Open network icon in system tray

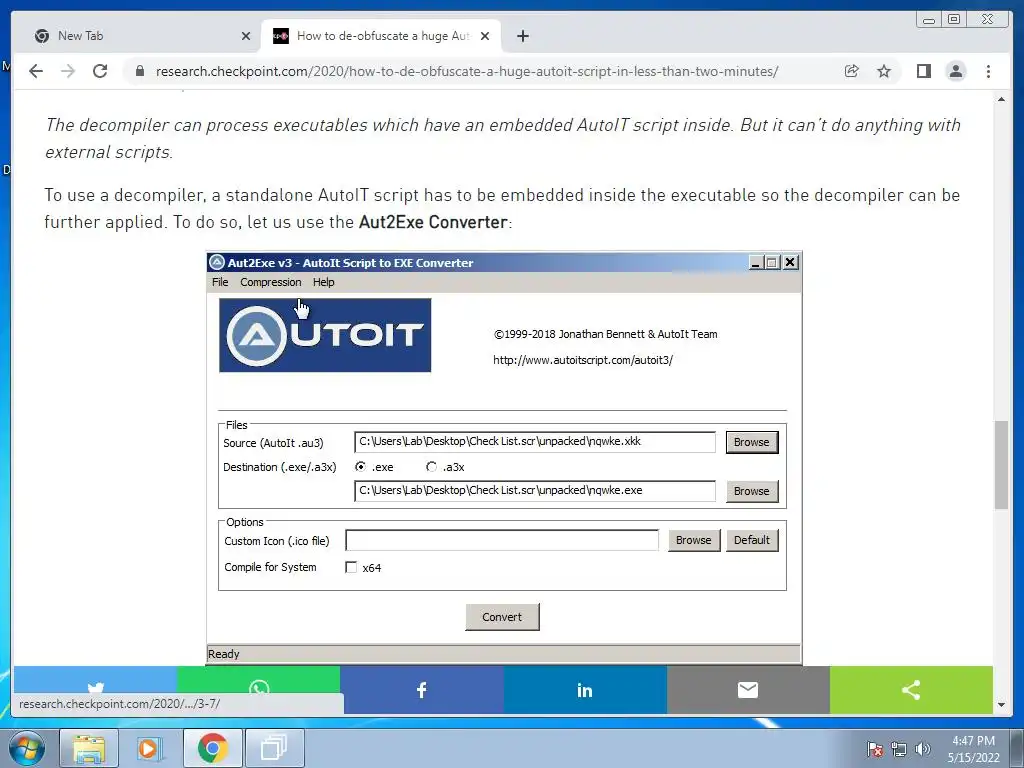[x=899, y=749]
